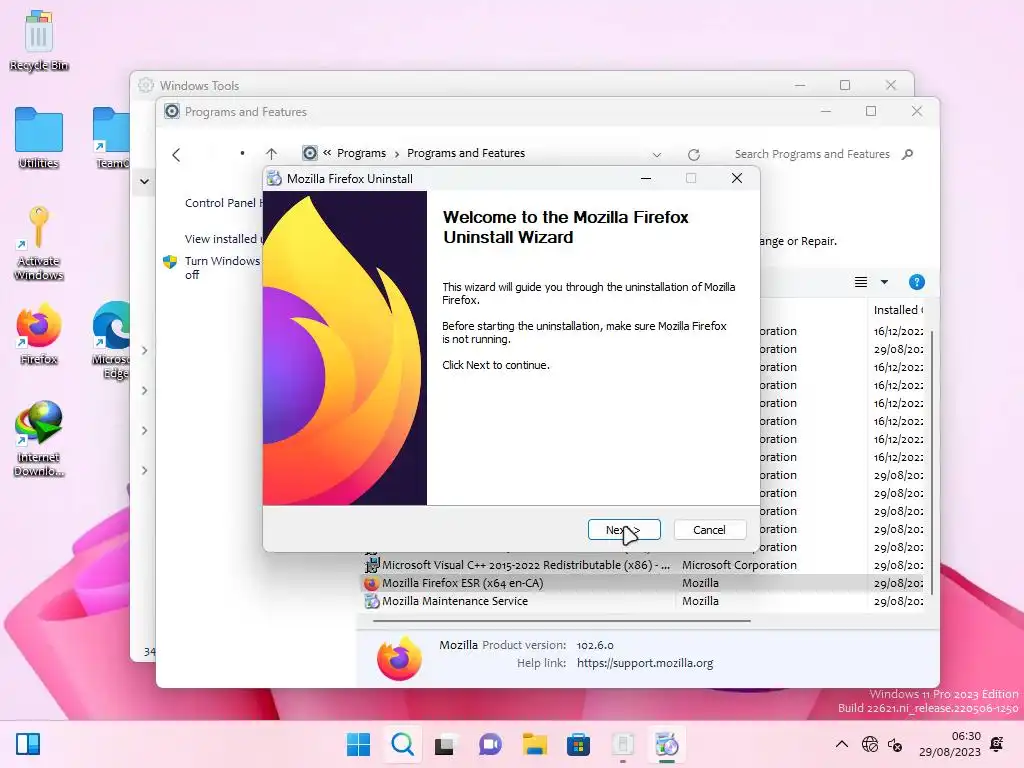
Task: Click Control Panel Home link
Action: (x=222, y=203)
